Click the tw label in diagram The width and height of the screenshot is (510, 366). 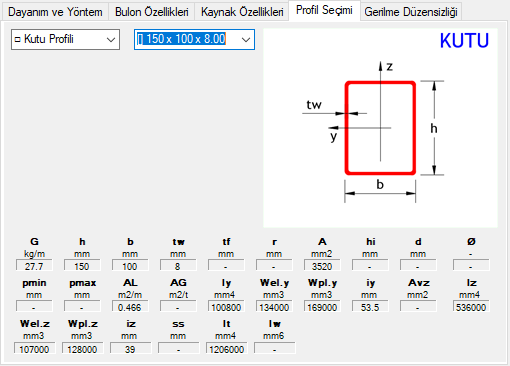(x=314, y=105)
